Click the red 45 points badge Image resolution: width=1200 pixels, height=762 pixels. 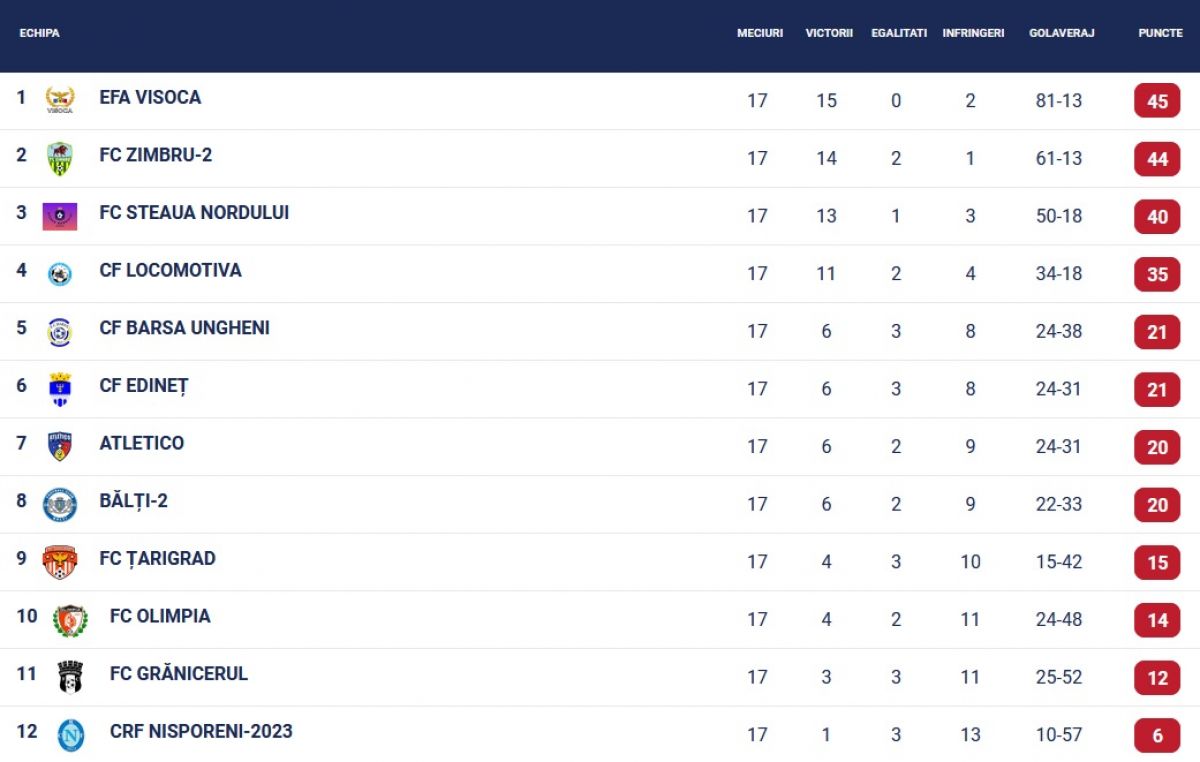click(x=1157, y=102)
